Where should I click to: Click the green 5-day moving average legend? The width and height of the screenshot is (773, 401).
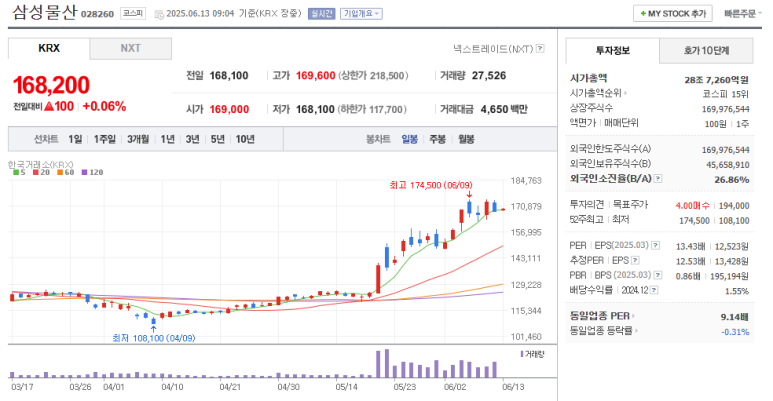[x=19, y=172]
